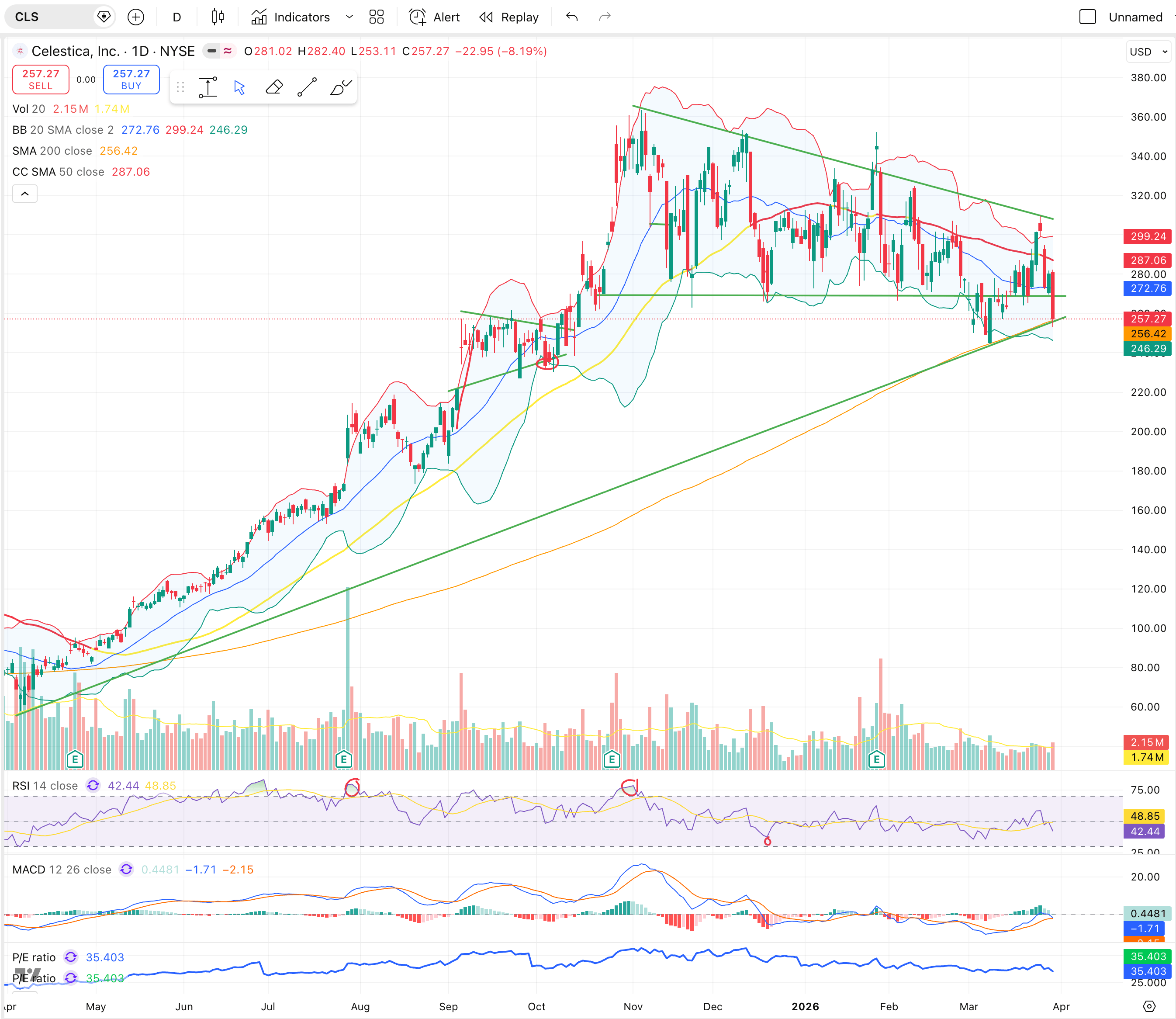Open the candlestick chart style picker
Screen dimensions: 1176x1019
[217, 17]
